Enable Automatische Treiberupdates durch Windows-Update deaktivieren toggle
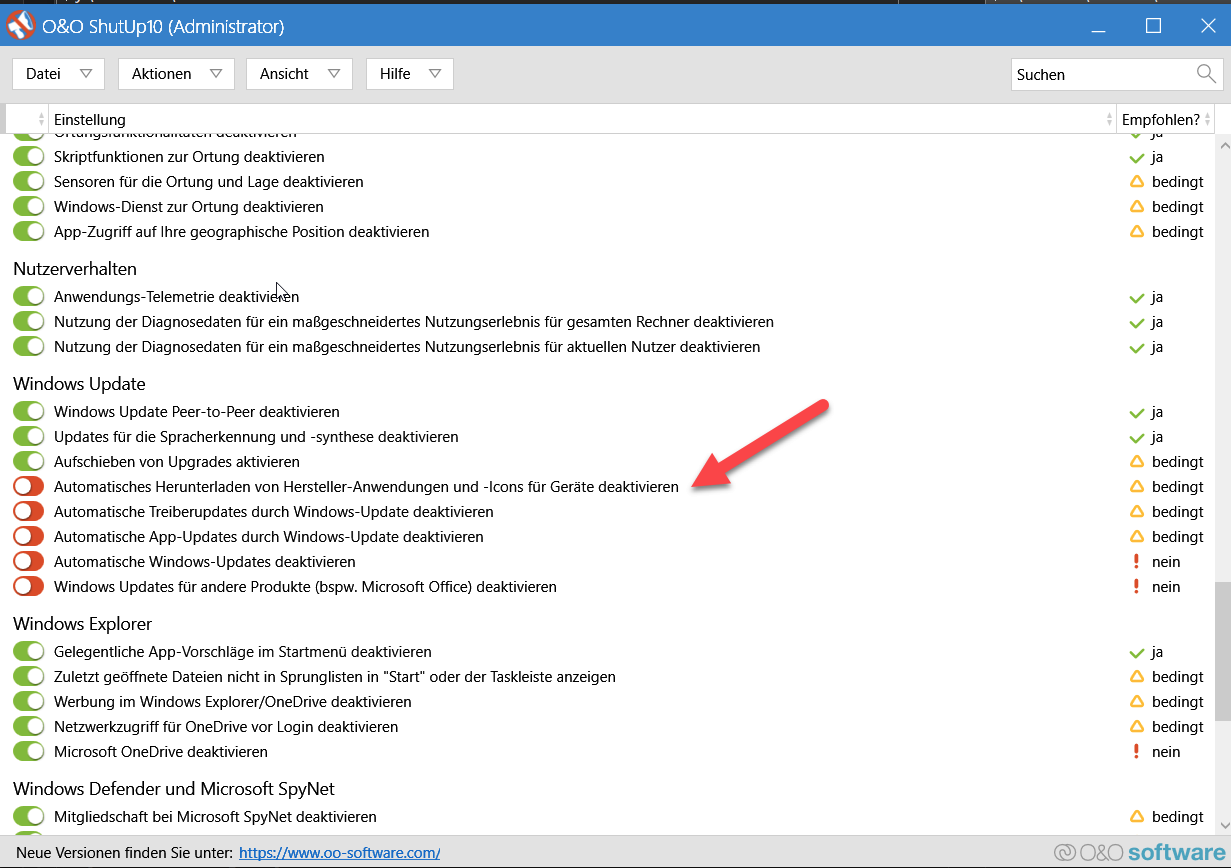1231x868 pixels. [x=29, y=512]
